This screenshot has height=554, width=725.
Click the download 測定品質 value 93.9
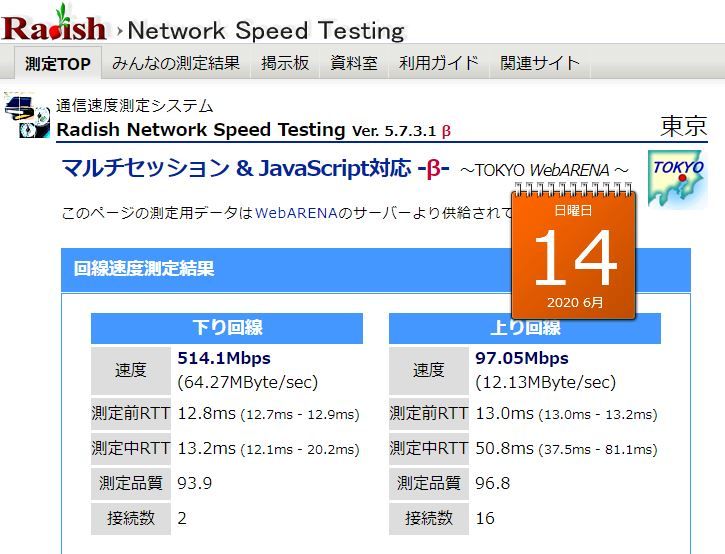[196, 483]
